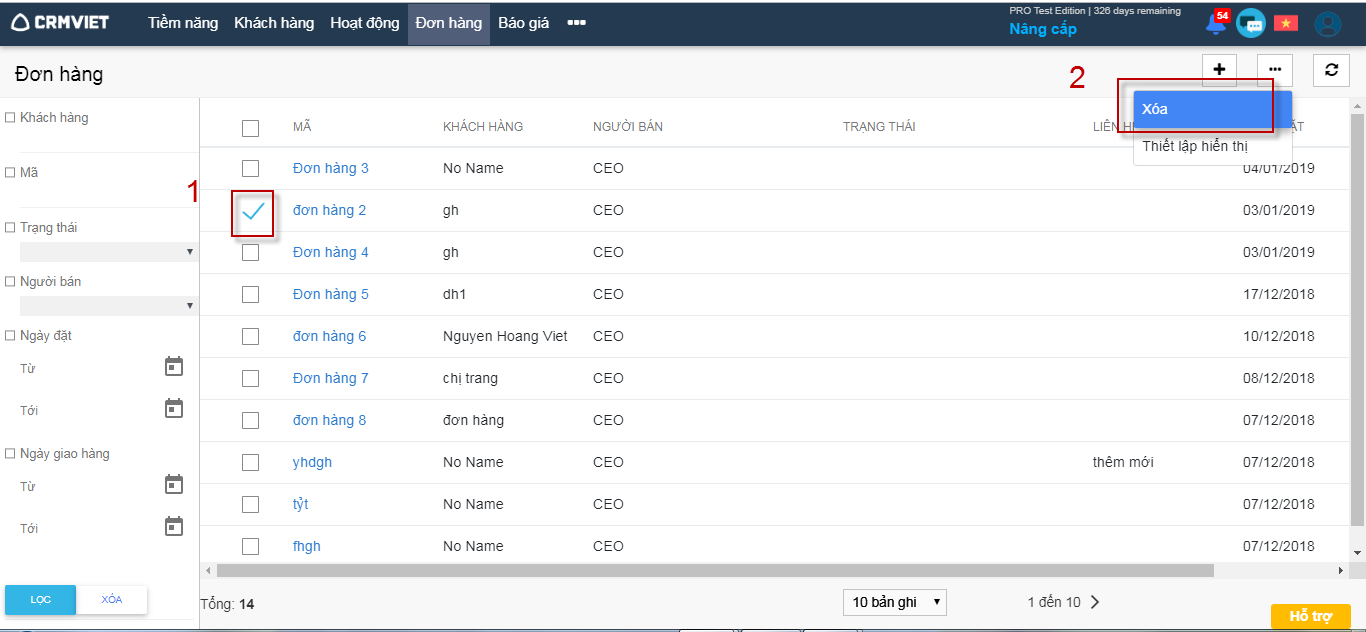Expand the Trạng thái filter dropdown
This screenshot has width=1366, height=632.
tap(108, 252)
